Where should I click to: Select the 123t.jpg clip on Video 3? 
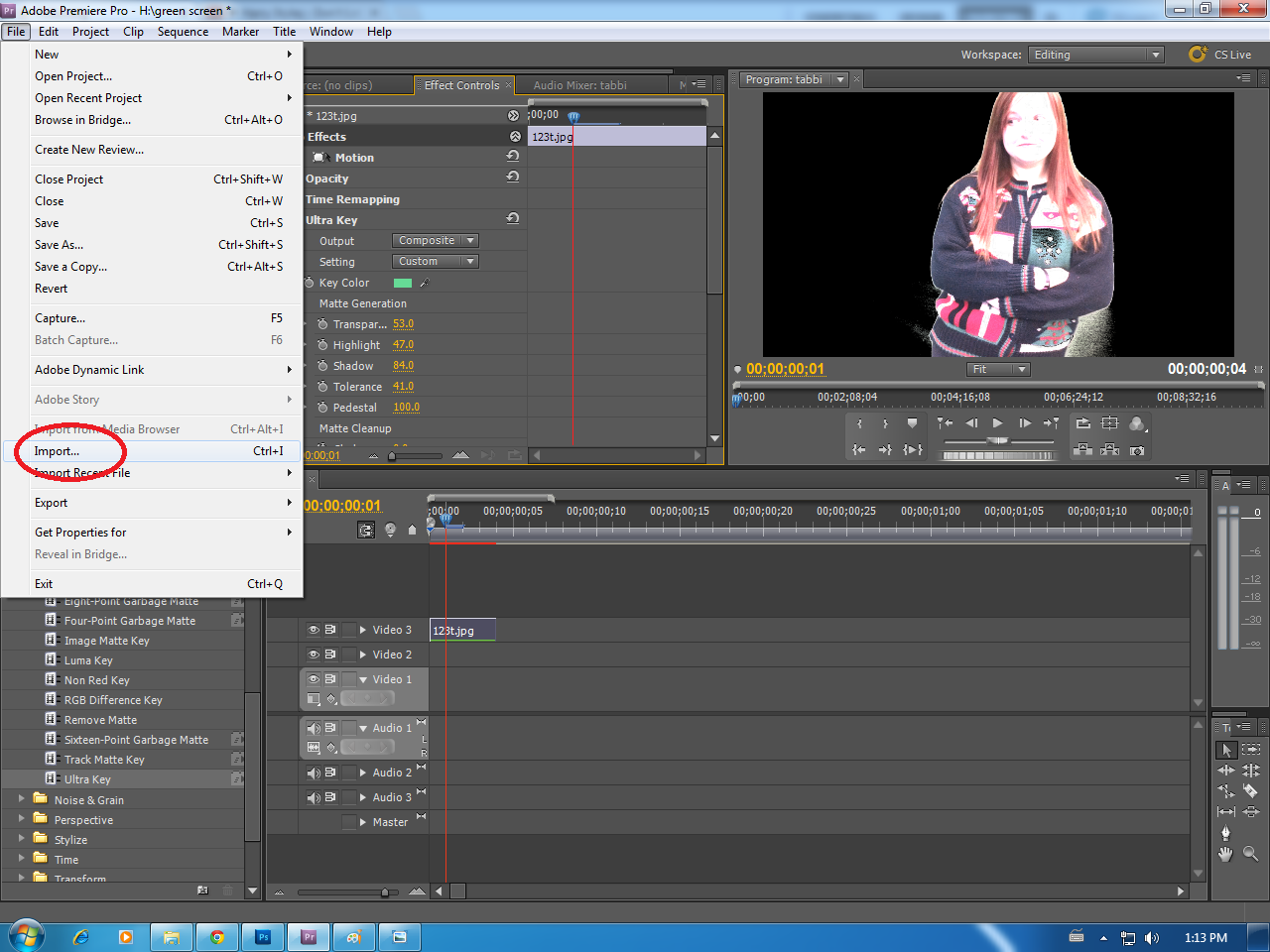(x=462, y=630)
